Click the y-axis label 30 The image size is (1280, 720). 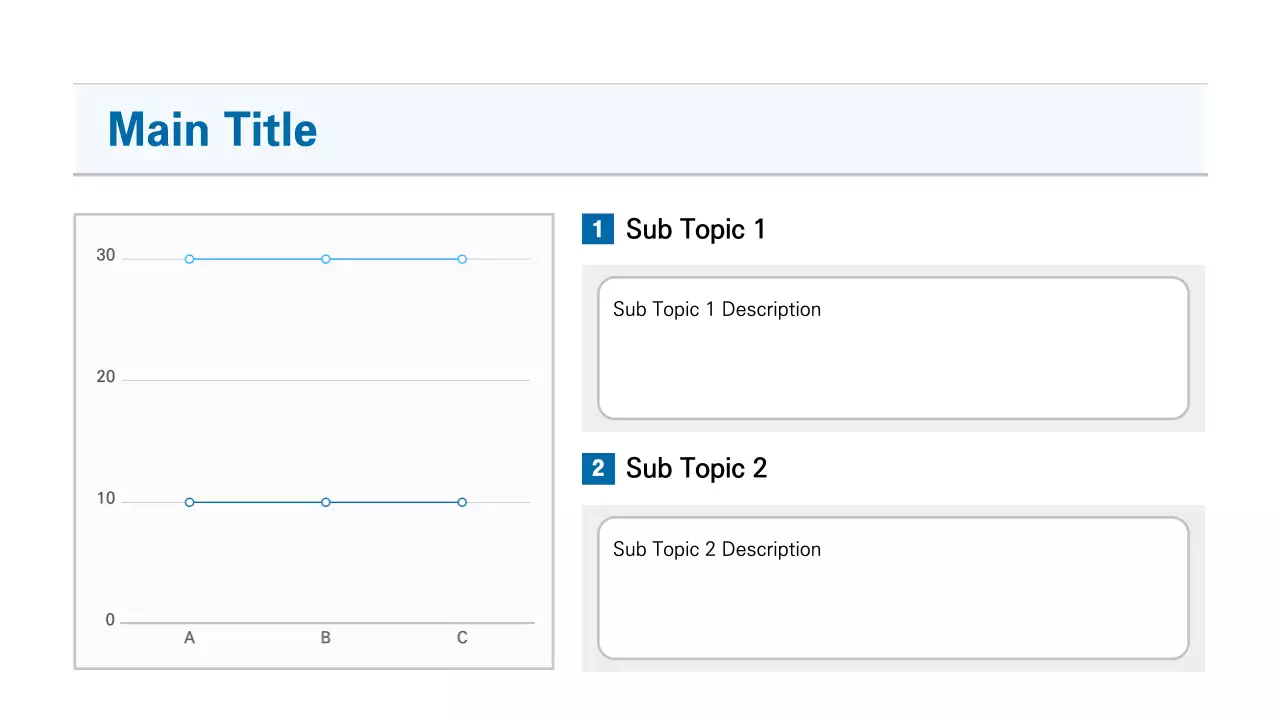pyautogui.click(x=106, y=256)
